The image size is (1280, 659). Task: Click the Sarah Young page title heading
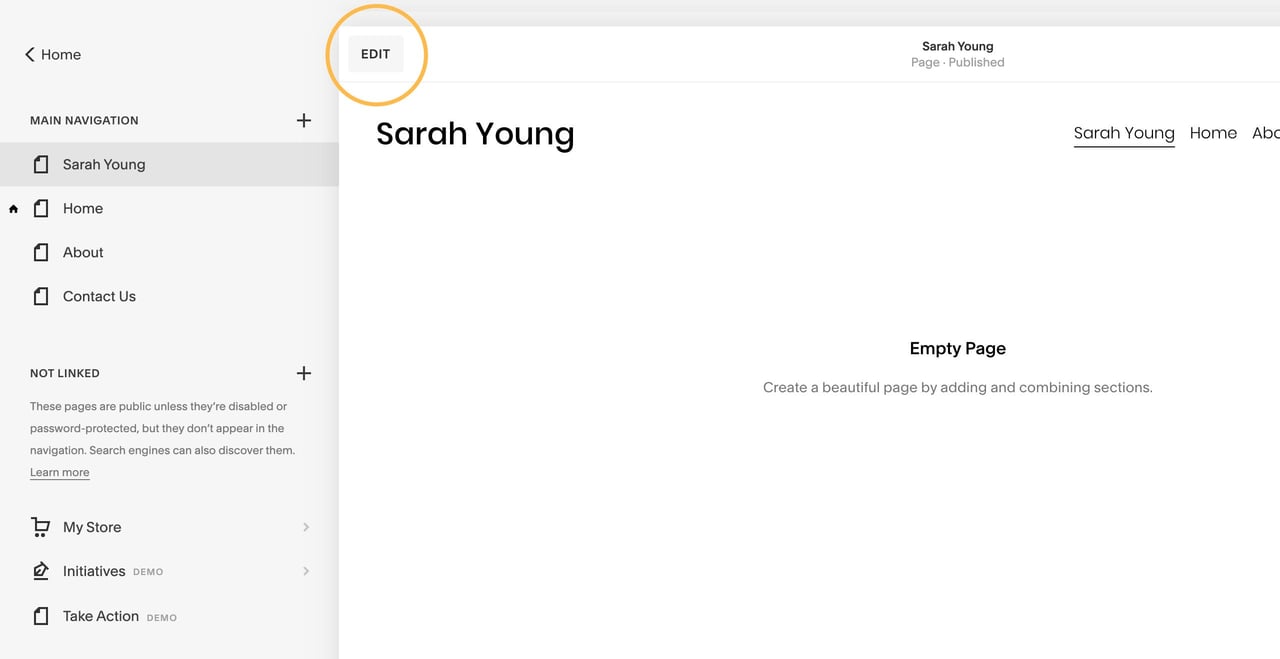(475, 133)
